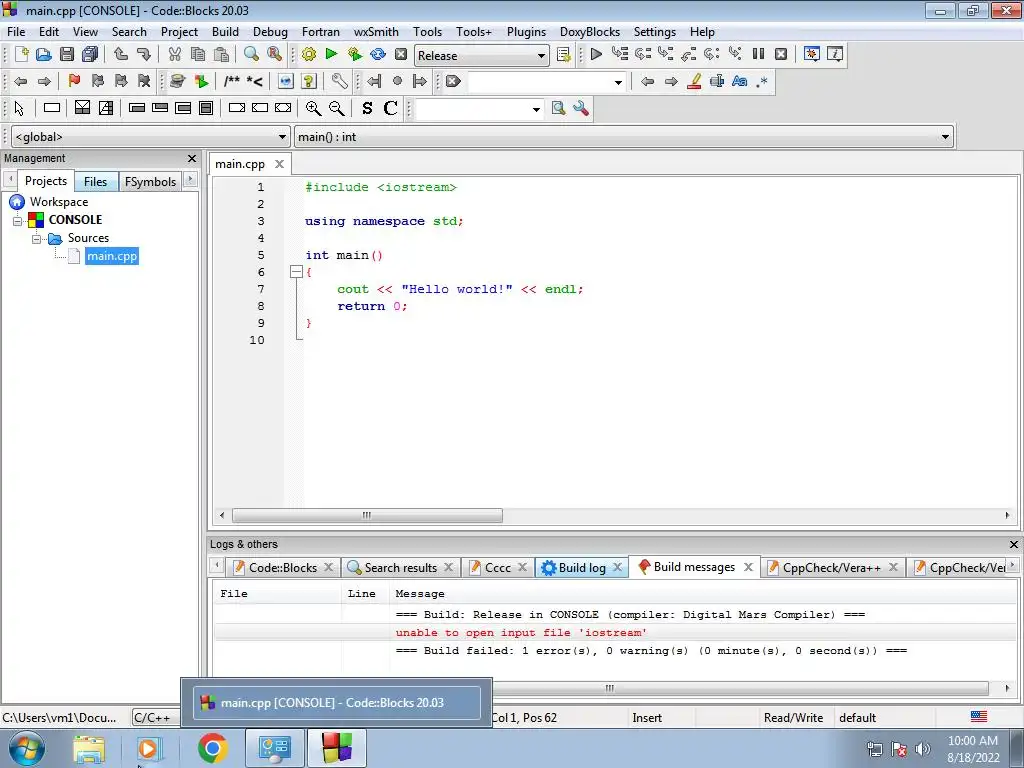
Task: Select the iostream error message row
Action: coord(616,632)
